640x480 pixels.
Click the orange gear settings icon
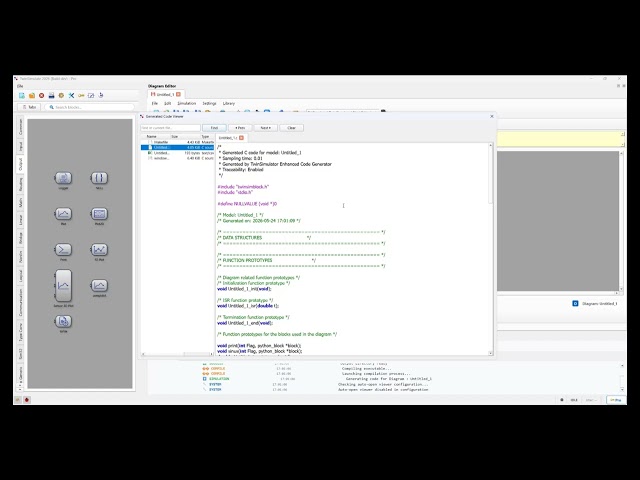(x=61, y=96)
